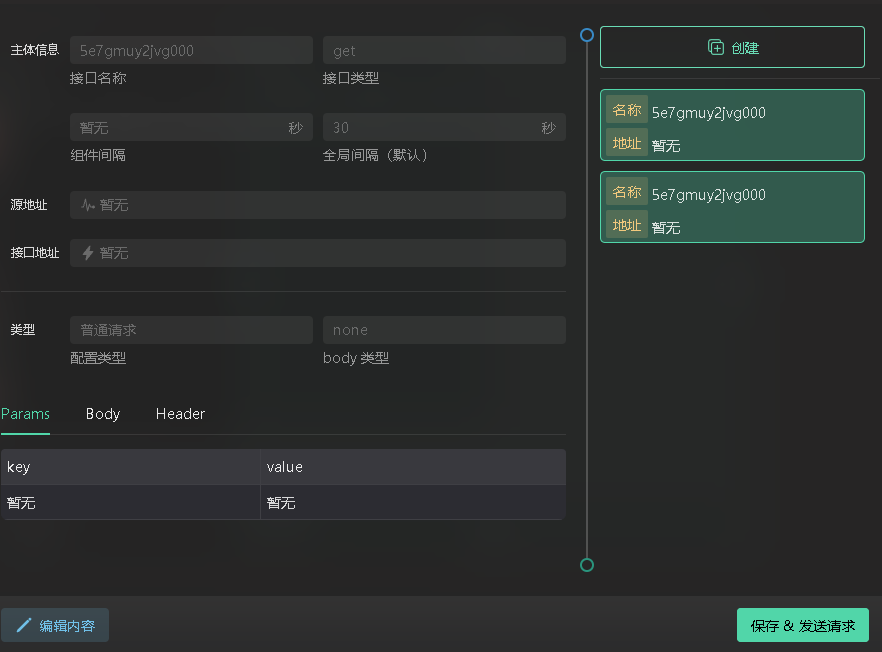Click the lightning icon in 接口地址 field

pos(88,253)
